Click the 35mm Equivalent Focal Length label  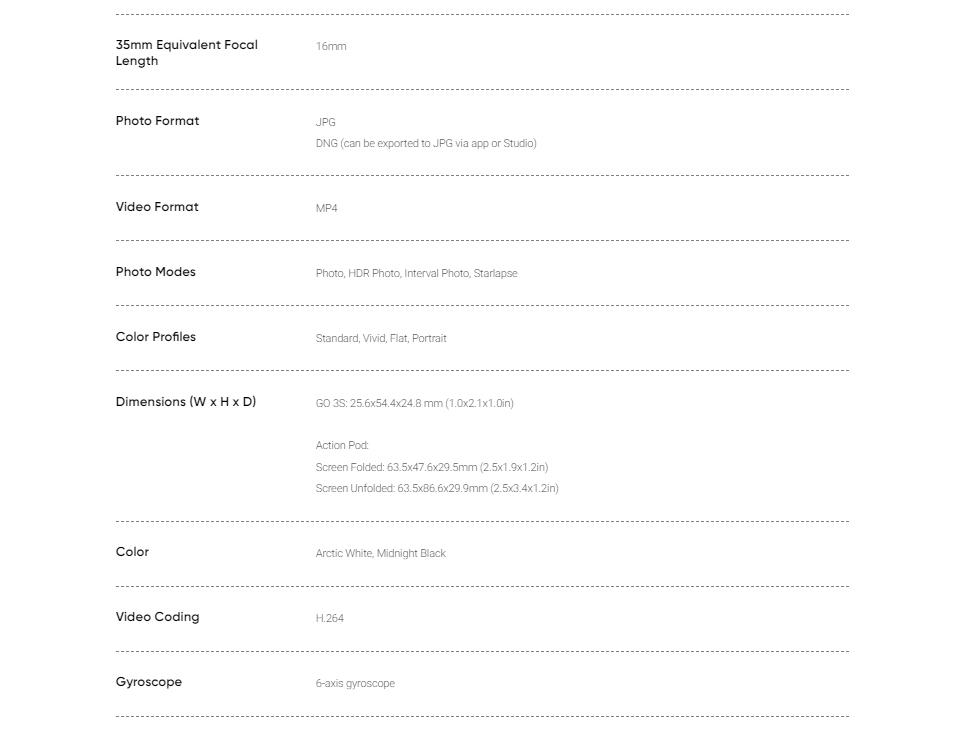click(x=186, y=52)
